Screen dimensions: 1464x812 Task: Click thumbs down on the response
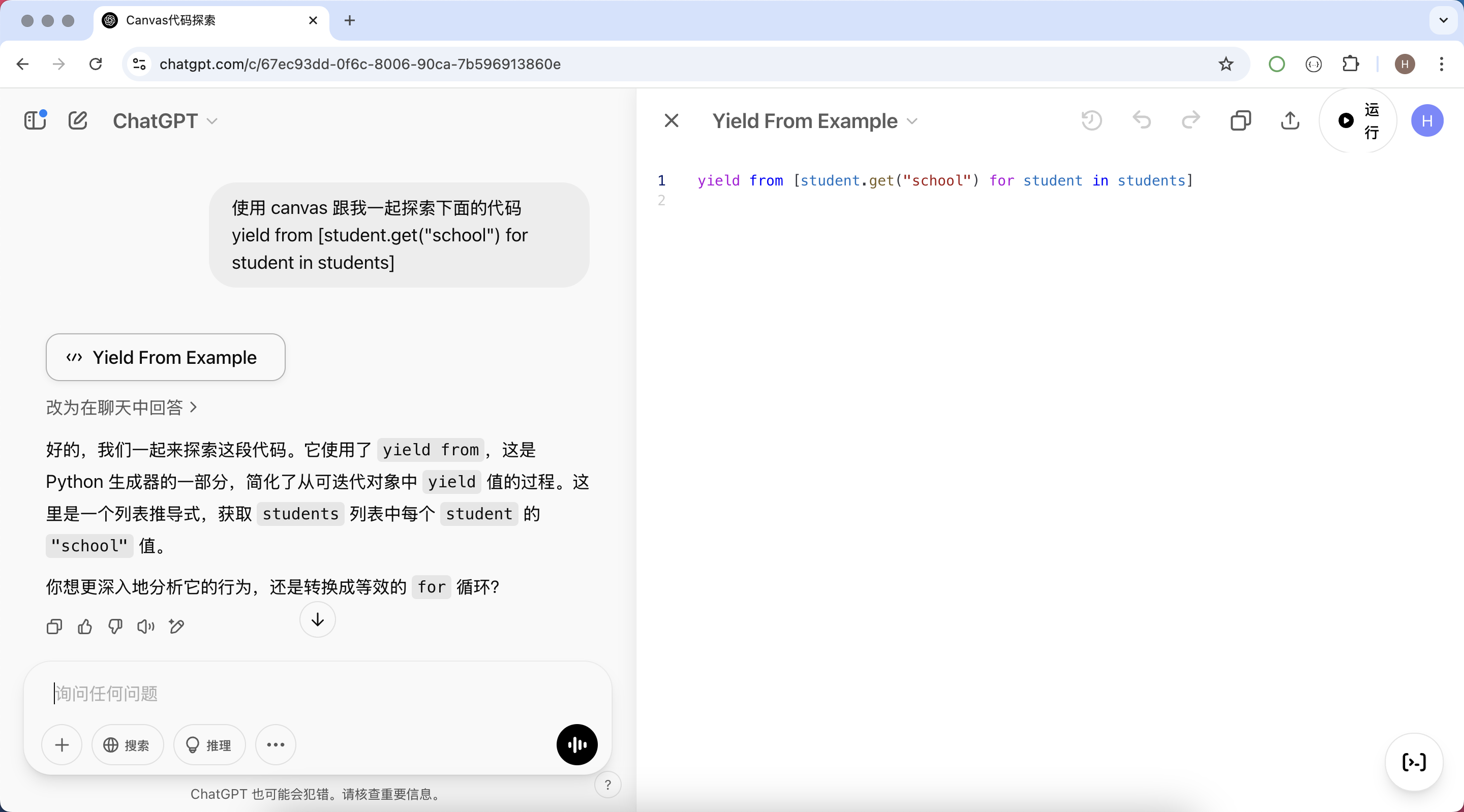tap(115, 626)
